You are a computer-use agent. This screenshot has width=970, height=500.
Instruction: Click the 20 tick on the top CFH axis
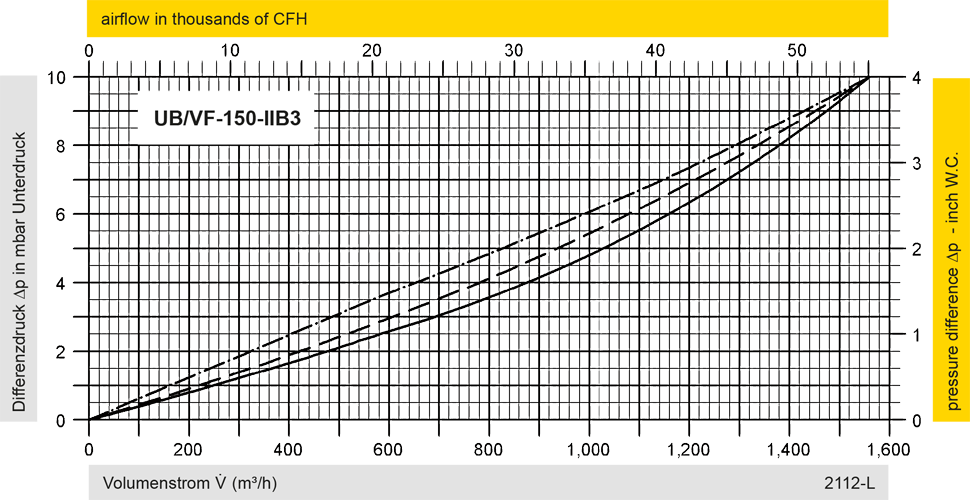(373, 50)
